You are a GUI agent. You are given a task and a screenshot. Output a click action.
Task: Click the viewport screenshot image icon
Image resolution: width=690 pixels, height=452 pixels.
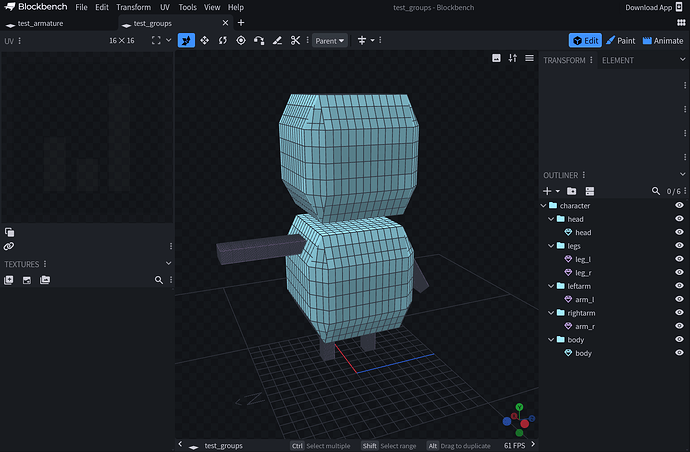pyautogui.click(x=496, y=58)
